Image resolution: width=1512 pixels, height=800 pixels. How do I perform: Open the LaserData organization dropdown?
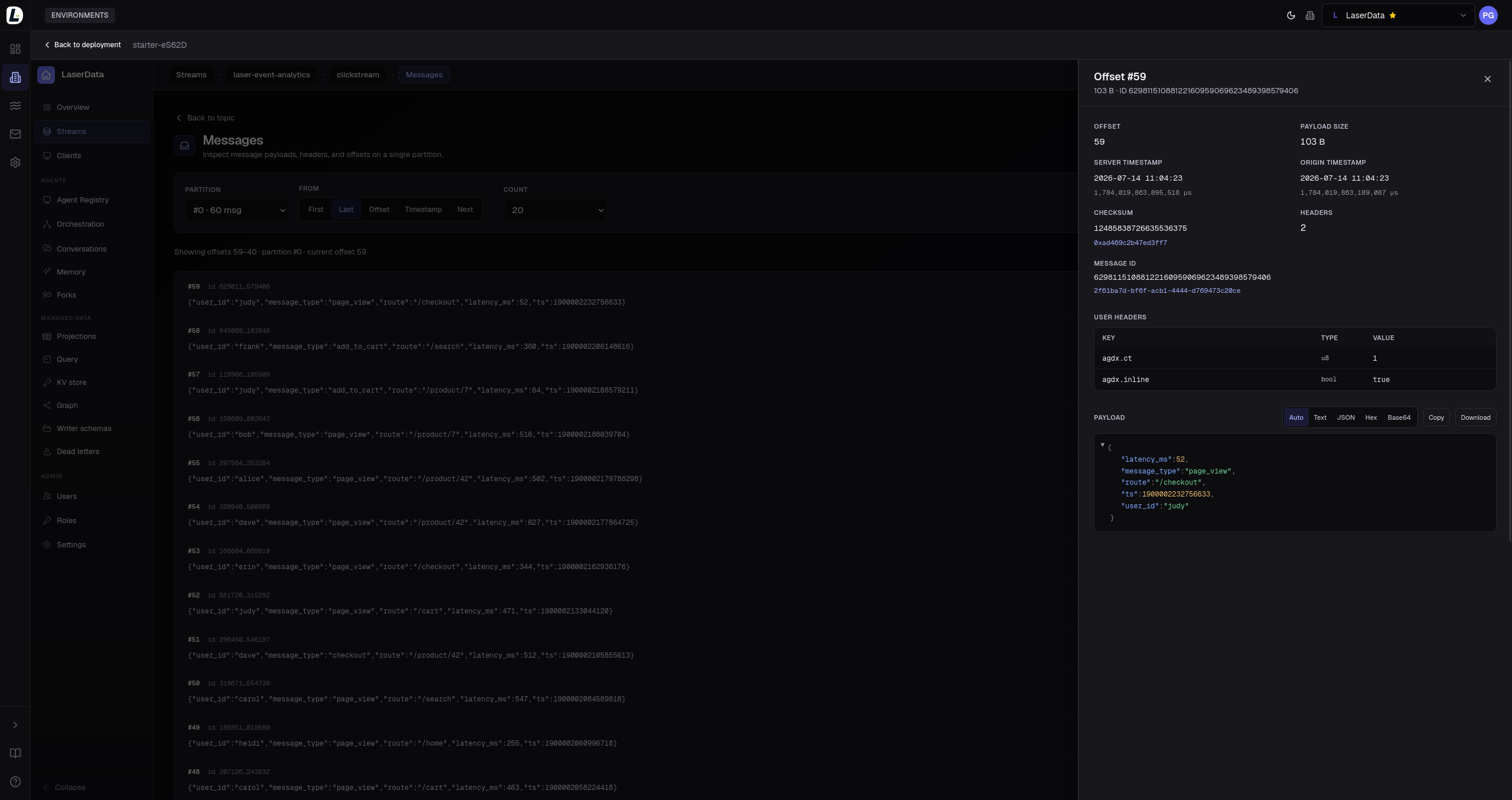click(x=1398, y=15)
